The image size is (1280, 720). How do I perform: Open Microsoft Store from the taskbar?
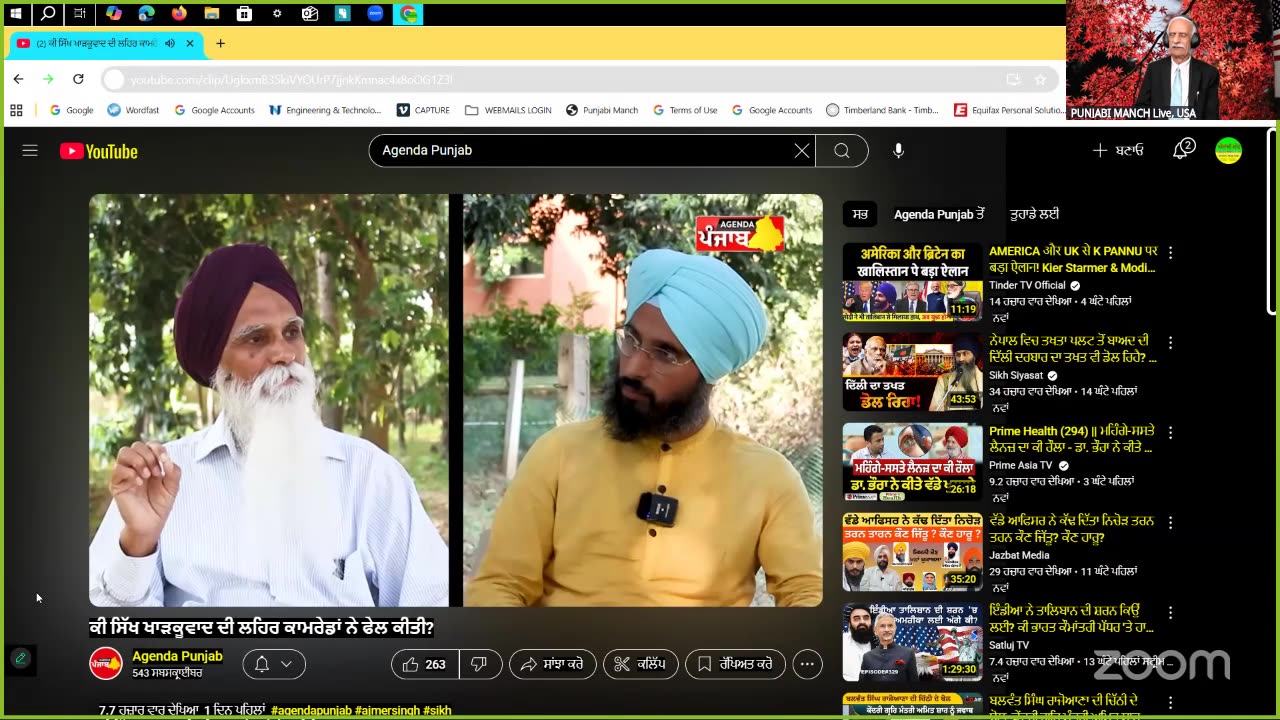244,14
